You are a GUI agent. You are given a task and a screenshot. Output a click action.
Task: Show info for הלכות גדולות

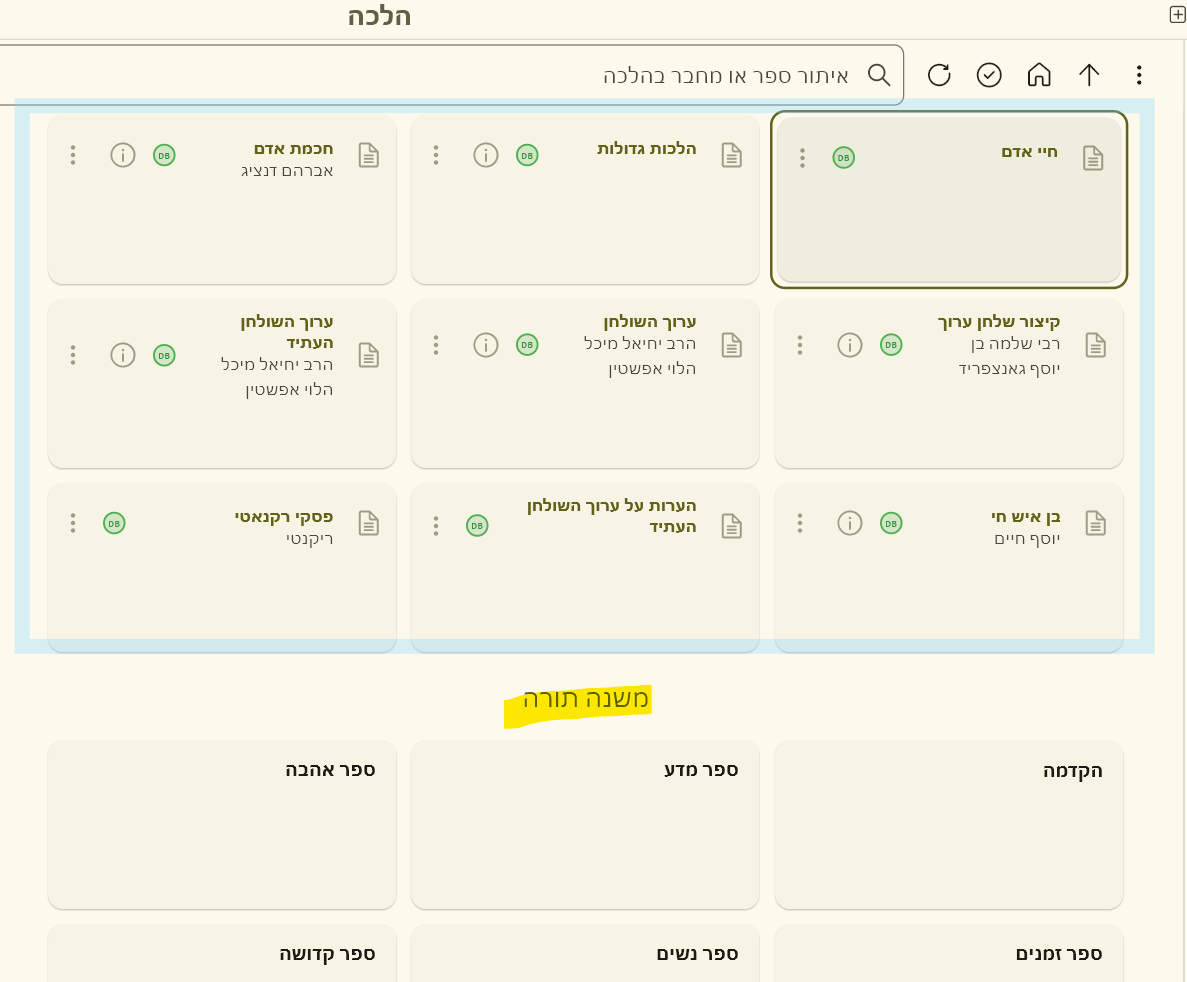tap(486, 155)
